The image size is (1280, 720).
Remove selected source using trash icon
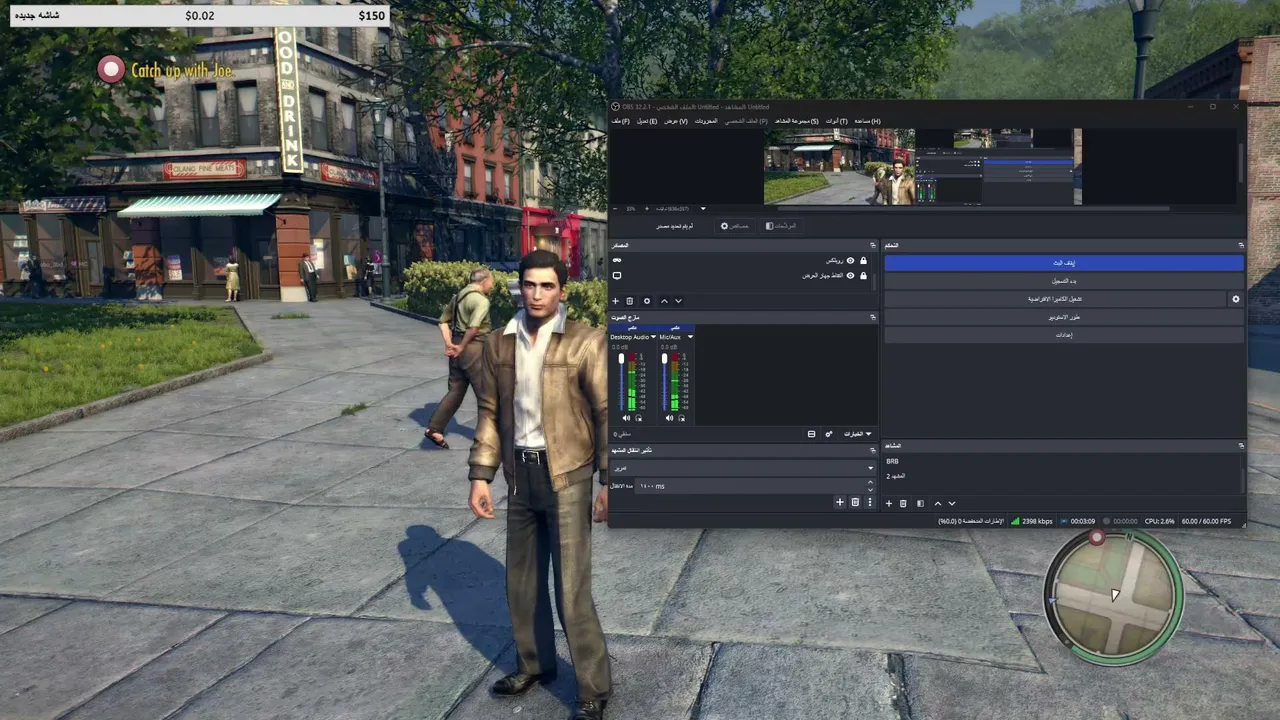(630, 301)
